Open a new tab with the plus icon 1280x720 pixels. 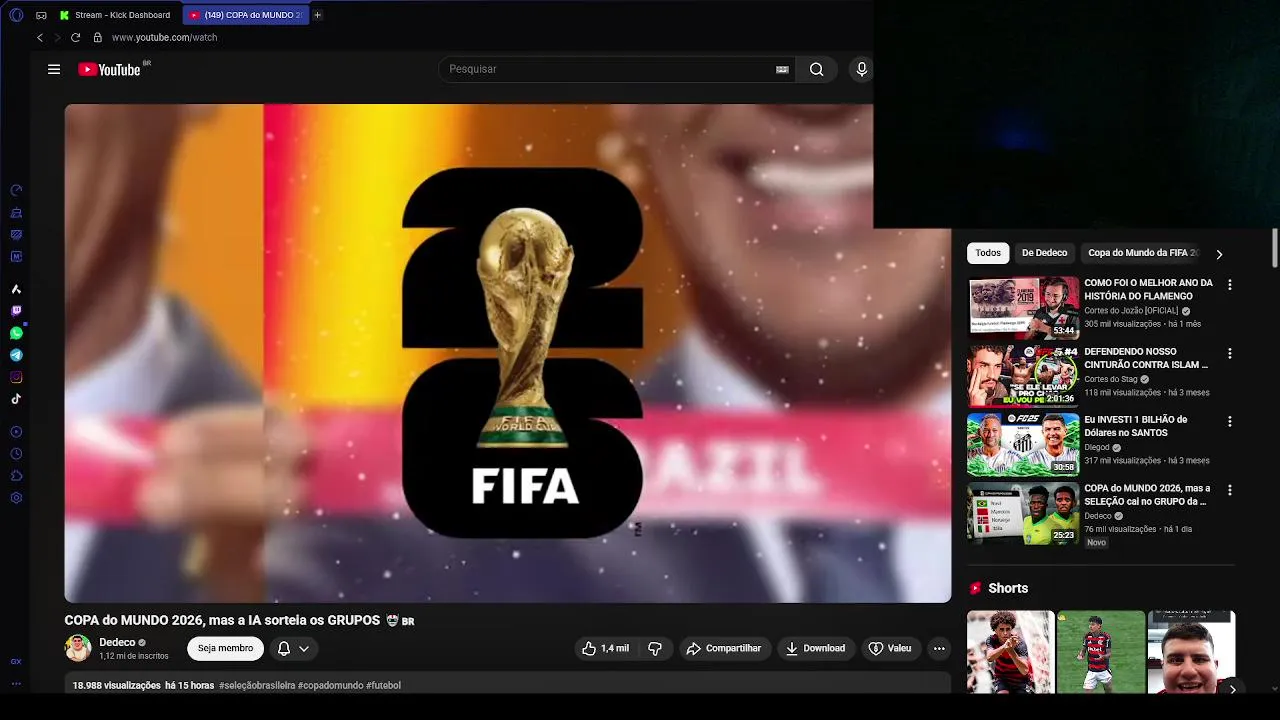317,15
